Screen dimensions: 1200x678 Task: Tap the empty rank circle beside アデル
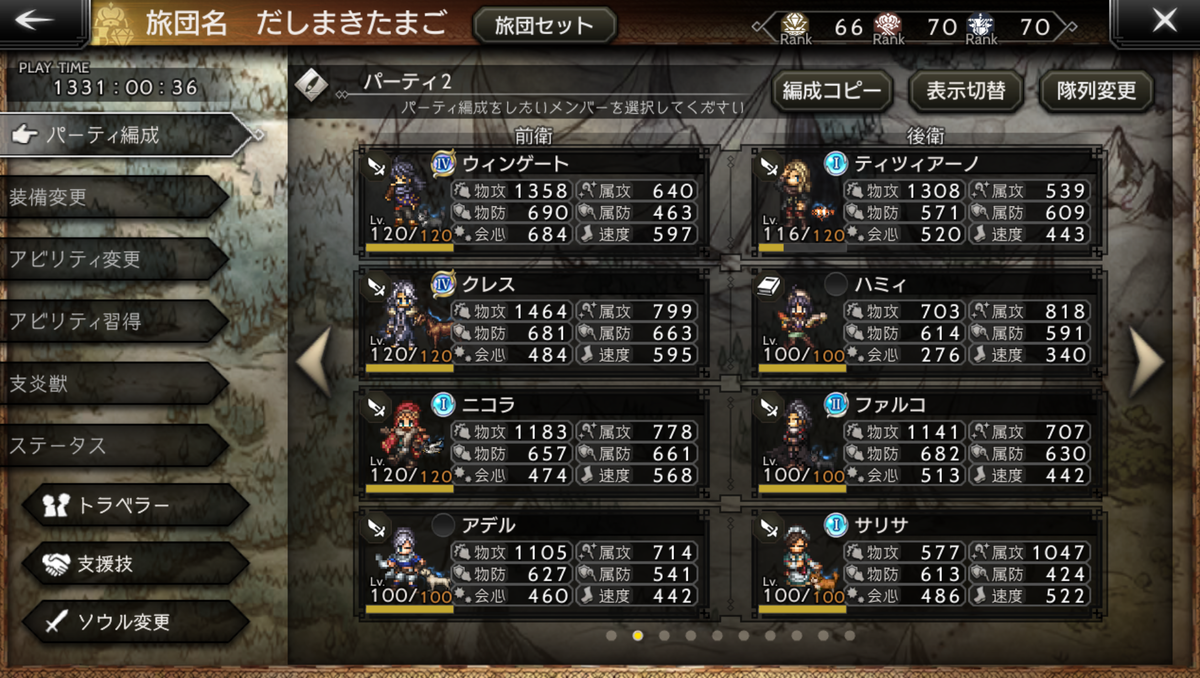point(443,524)
